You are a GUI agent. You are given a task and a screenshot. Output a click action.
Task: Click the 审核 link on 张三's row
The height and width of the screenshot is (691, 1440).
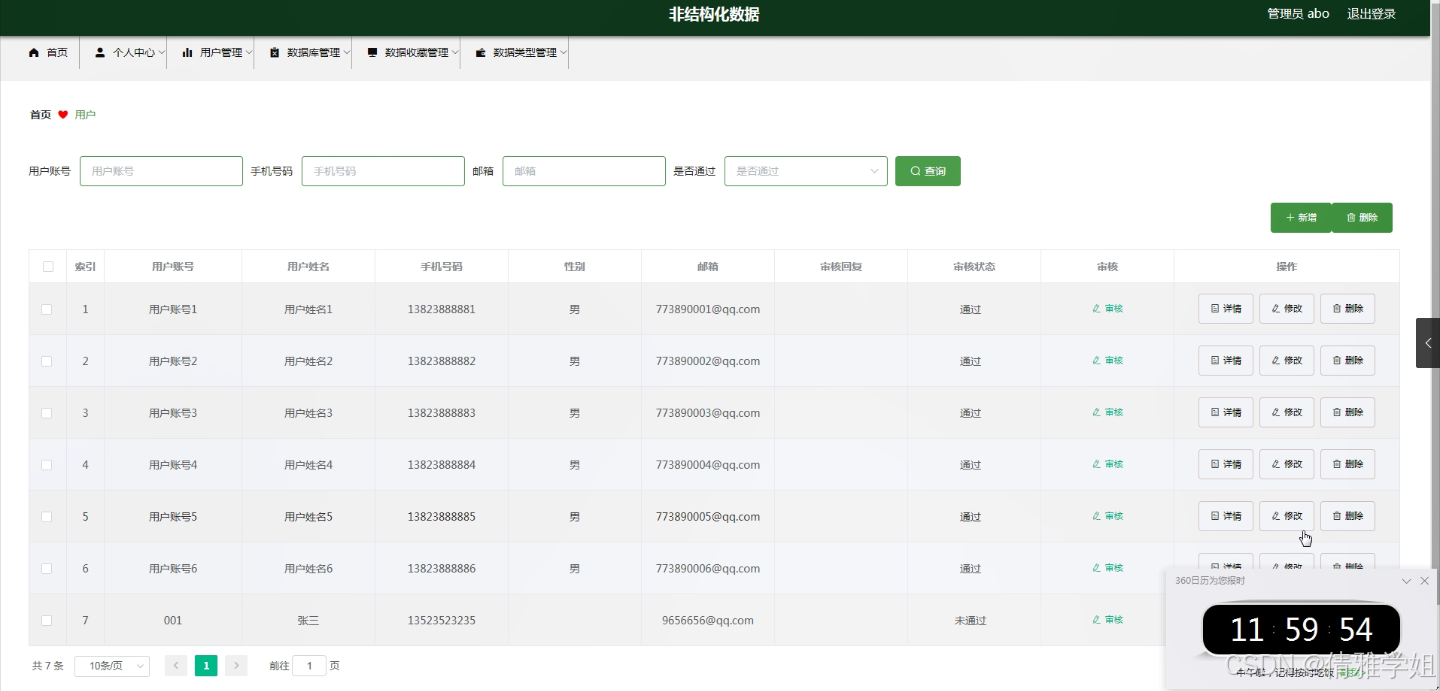[x=1107, y=619]
